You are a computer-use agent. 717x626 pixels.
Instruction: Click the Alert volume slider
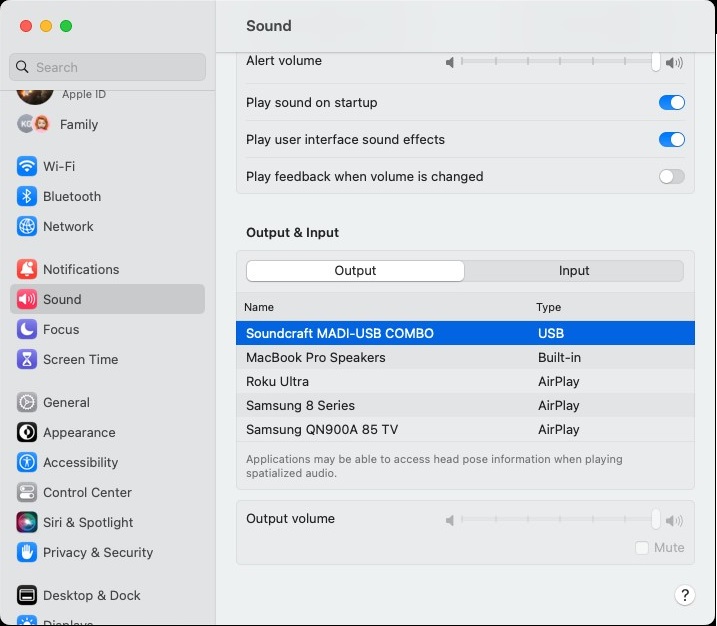(x=560, y=62)
